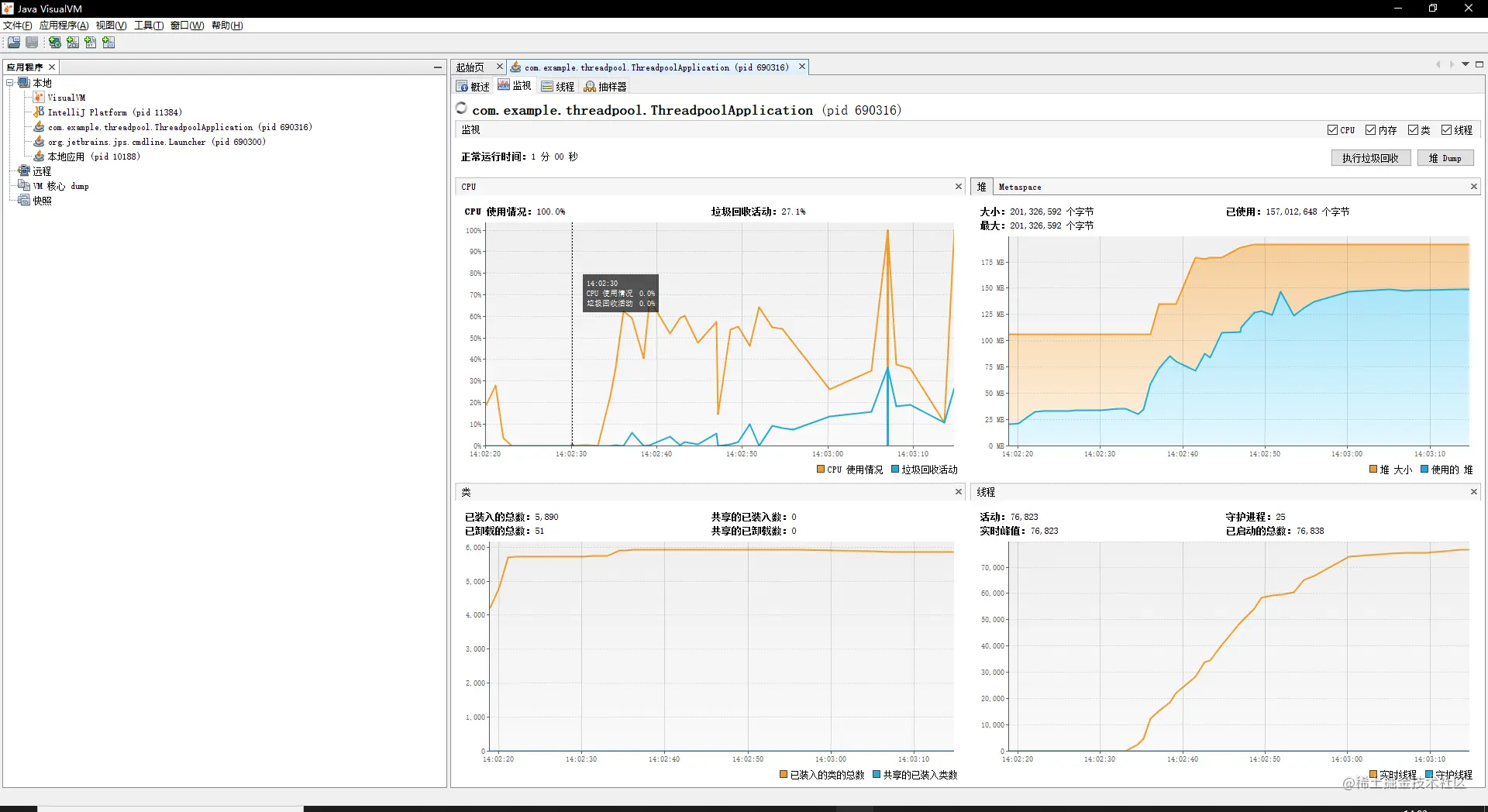Click the 共享的已装入类数 legend swatch

pyautogui.click(x=877, y=774)
